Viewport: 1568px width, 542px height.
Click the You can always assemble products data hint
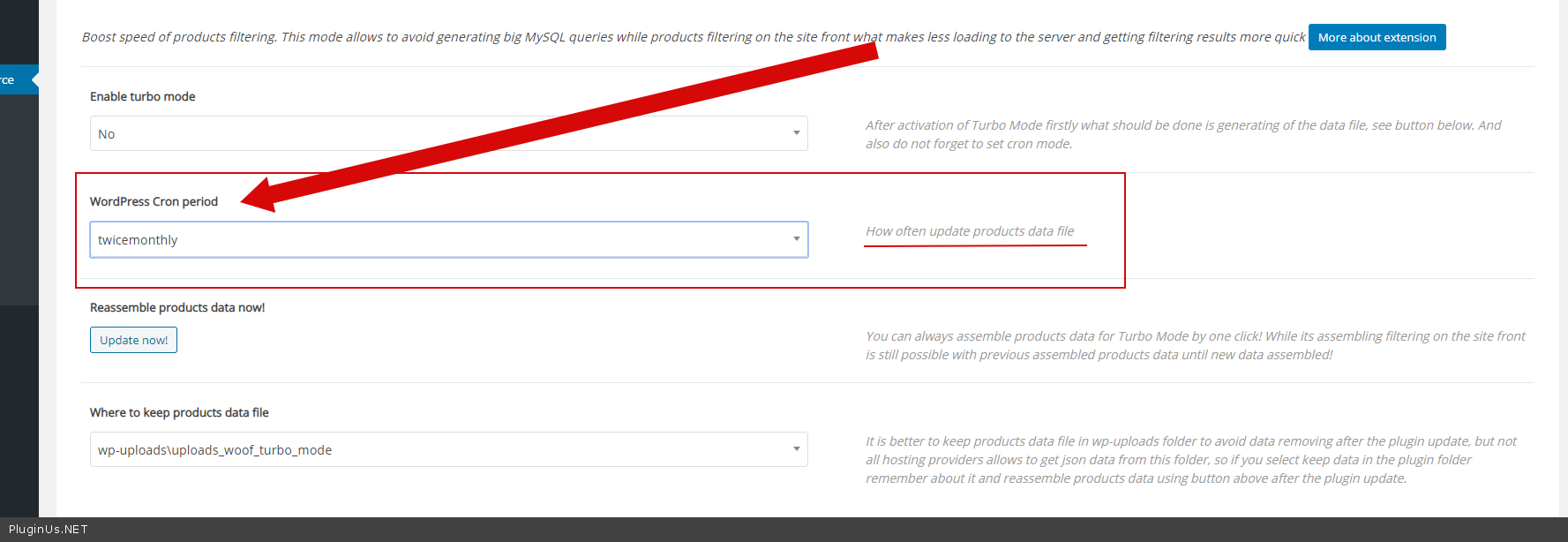point(1195,345)
